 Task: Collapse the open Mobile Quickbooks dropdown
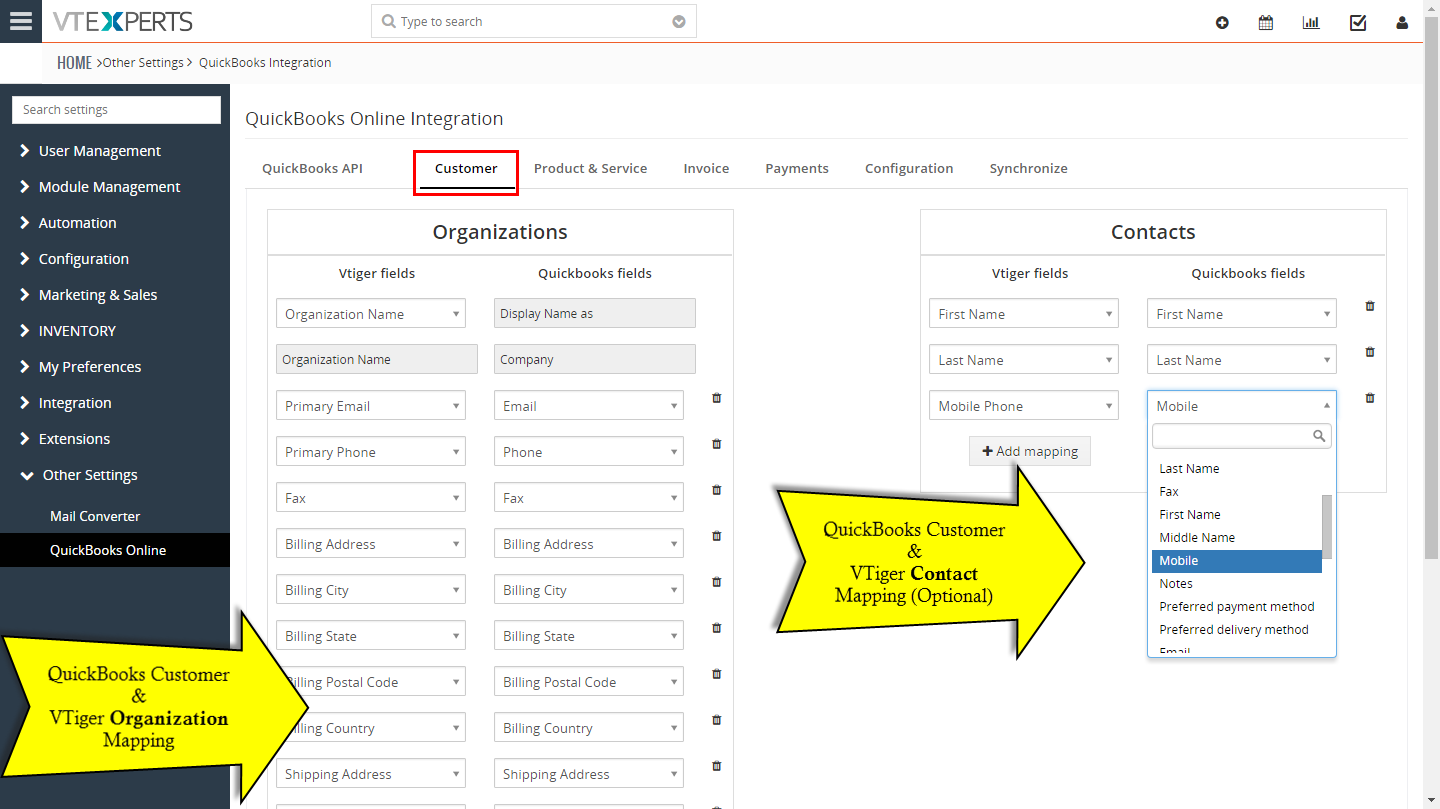tap(1242, 405)
